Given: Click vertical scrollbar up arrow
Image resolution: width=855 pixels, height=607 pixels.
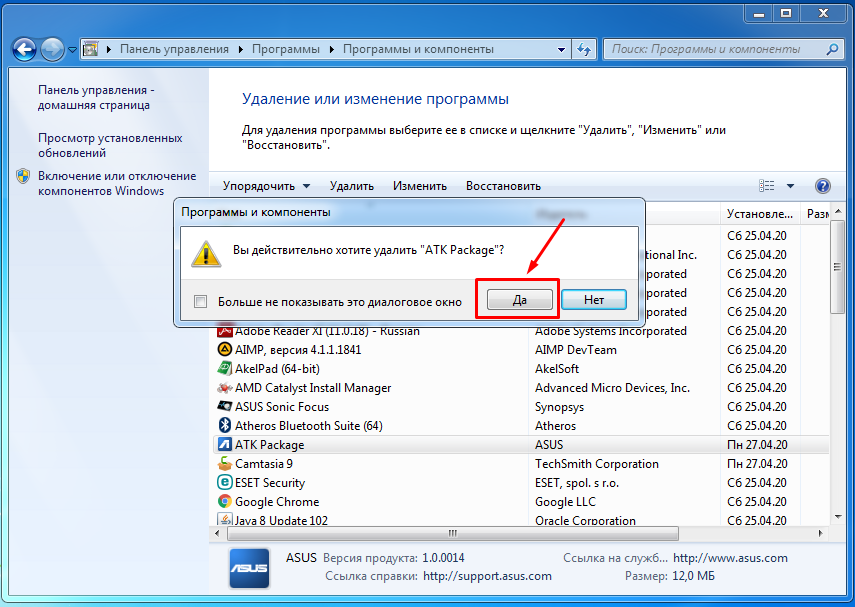Looking at the screenshot, I should pyautogui.click(x=838, y=212).
